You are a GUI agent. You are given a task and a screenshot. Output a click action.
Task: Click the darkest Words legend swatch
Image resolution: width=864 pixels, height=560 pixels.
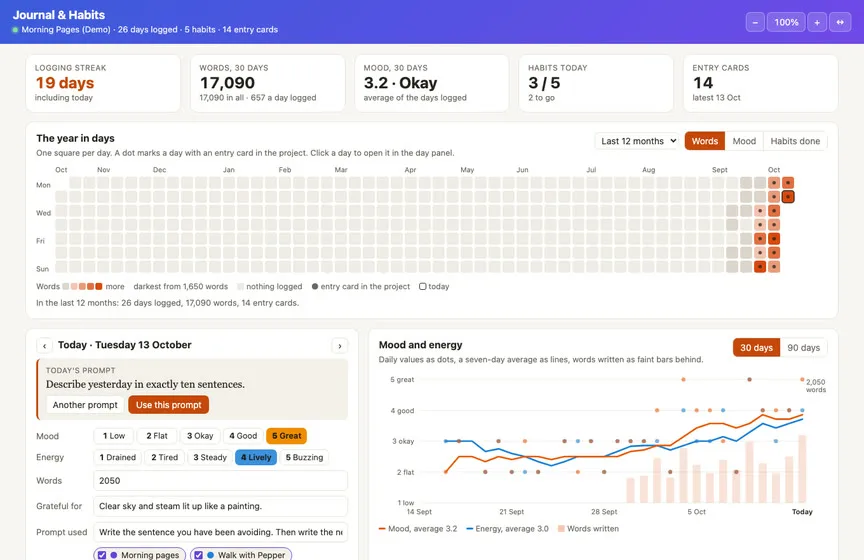99,287
